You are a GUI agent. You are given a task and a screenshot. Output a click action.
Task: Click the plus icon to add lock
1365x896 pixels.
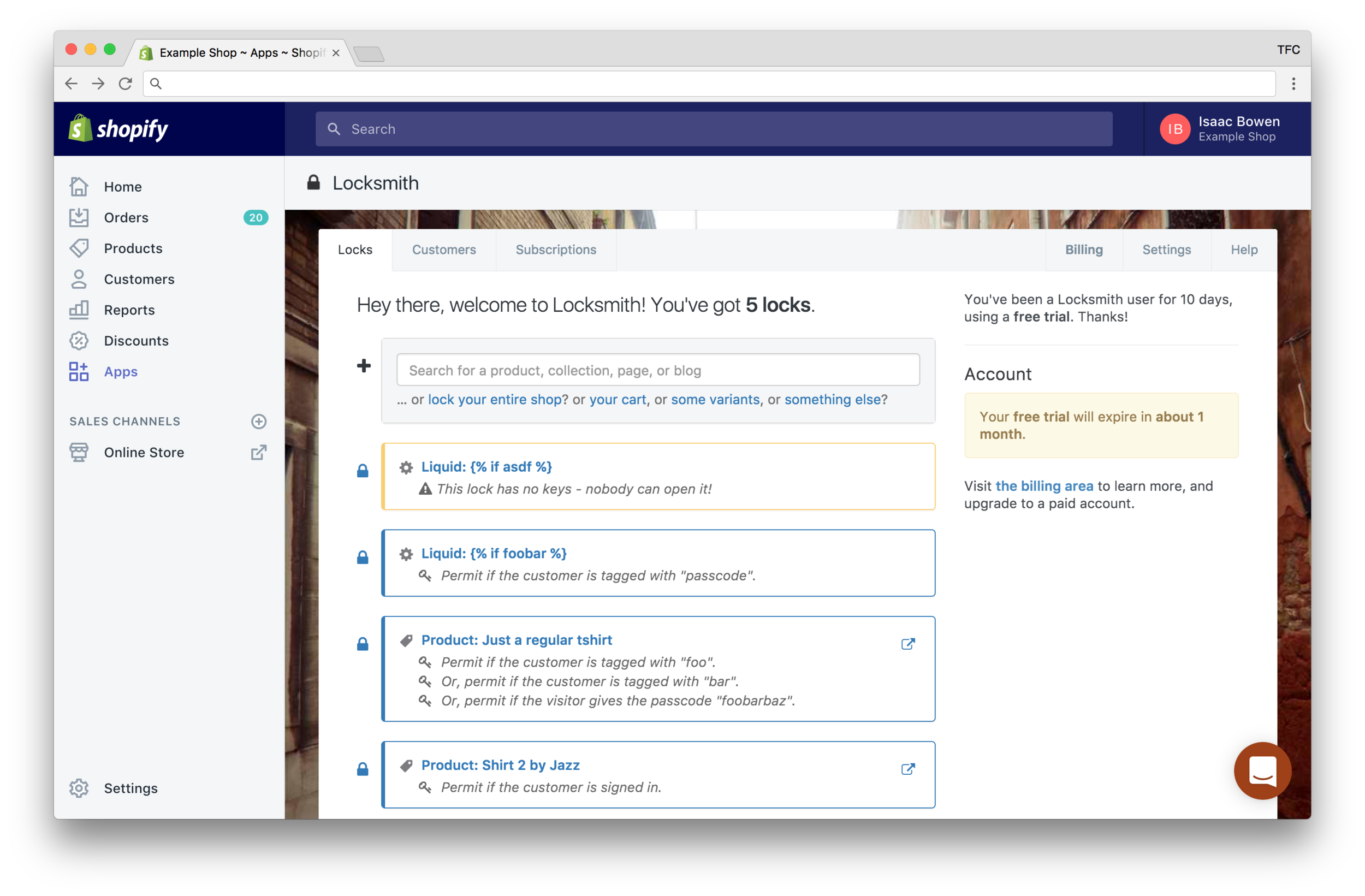[x=364, y=366]
